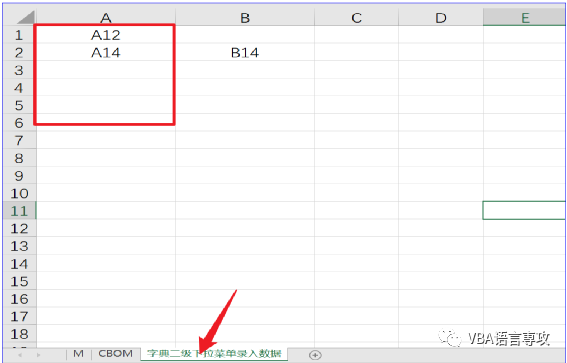The image size is (567, 363).
Task: Select row 13 header
Action: click(19, 246)
